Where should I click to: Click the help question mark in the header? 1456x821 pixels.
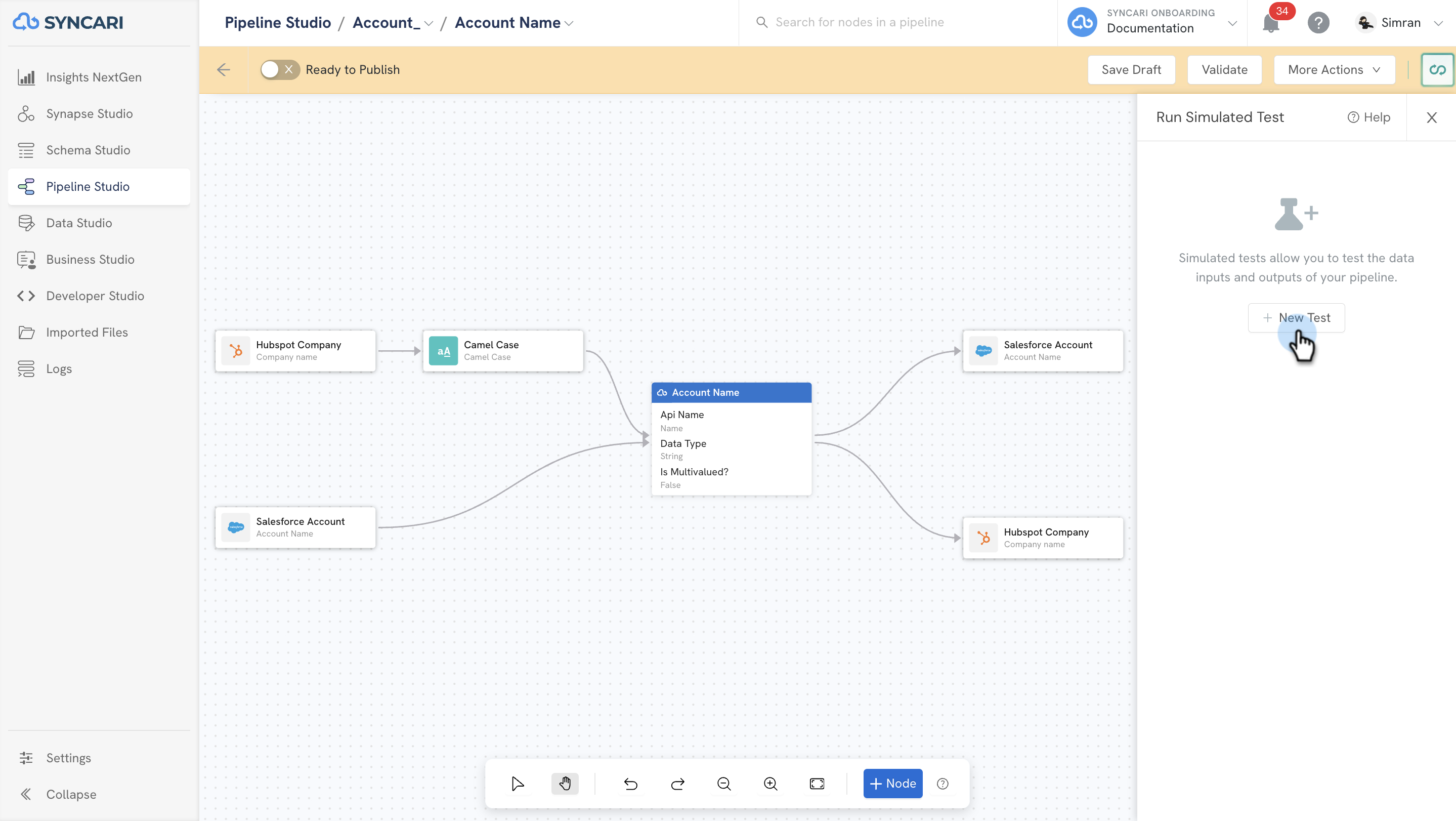[x=1319, y=23]
